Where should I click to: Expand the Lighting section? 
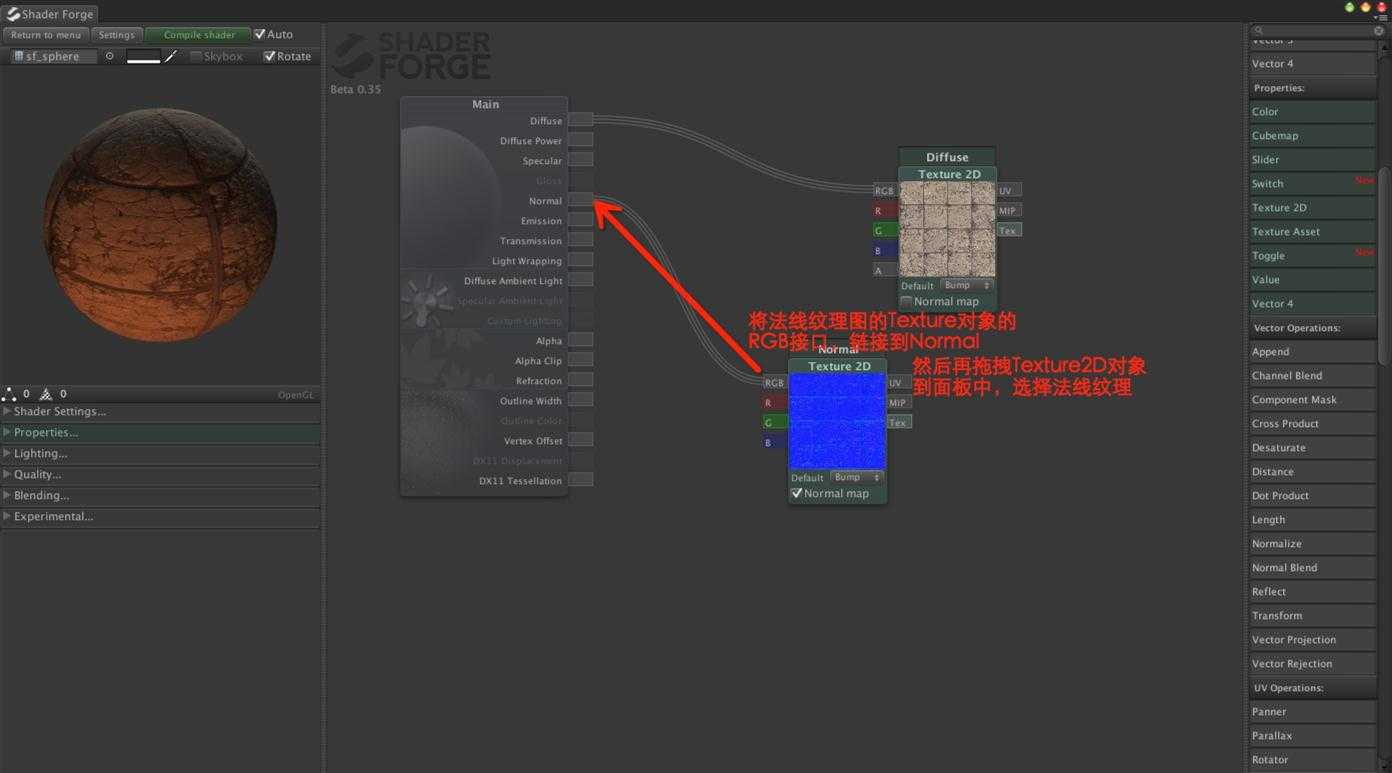[x=160, y=454]
